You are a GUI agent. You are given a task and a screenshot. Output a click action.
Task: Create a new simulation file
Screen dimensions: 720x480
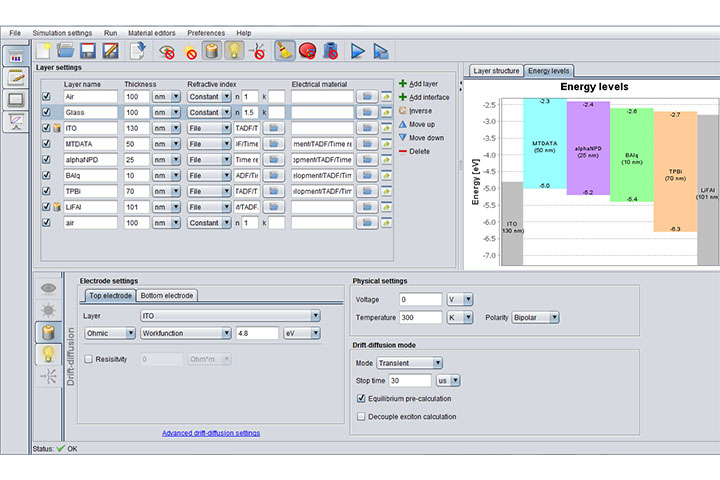point(43,51)
